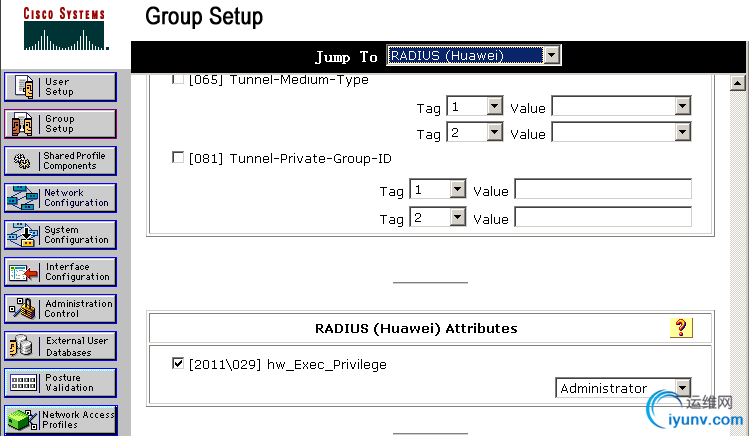
Task: Open Group Setup from the sidebar
Action: coord(60,124)
